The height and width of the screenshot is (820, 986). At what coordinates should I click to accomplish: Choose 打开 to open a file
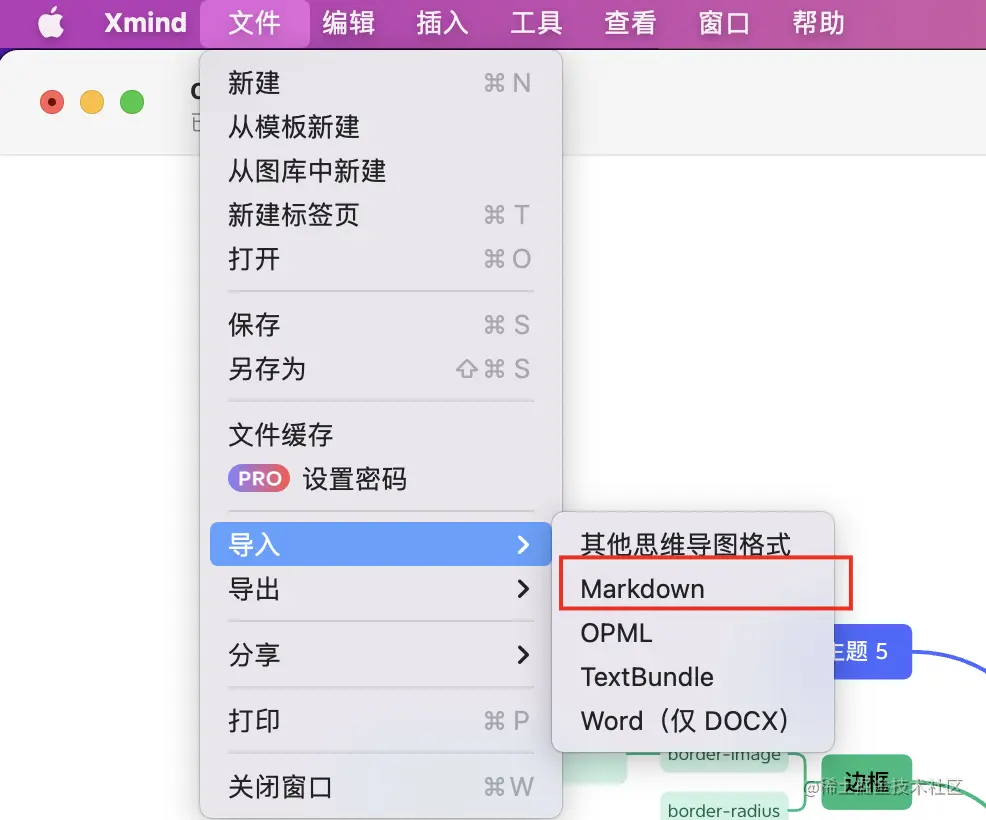pyautogui.click(x=380, y=259)
